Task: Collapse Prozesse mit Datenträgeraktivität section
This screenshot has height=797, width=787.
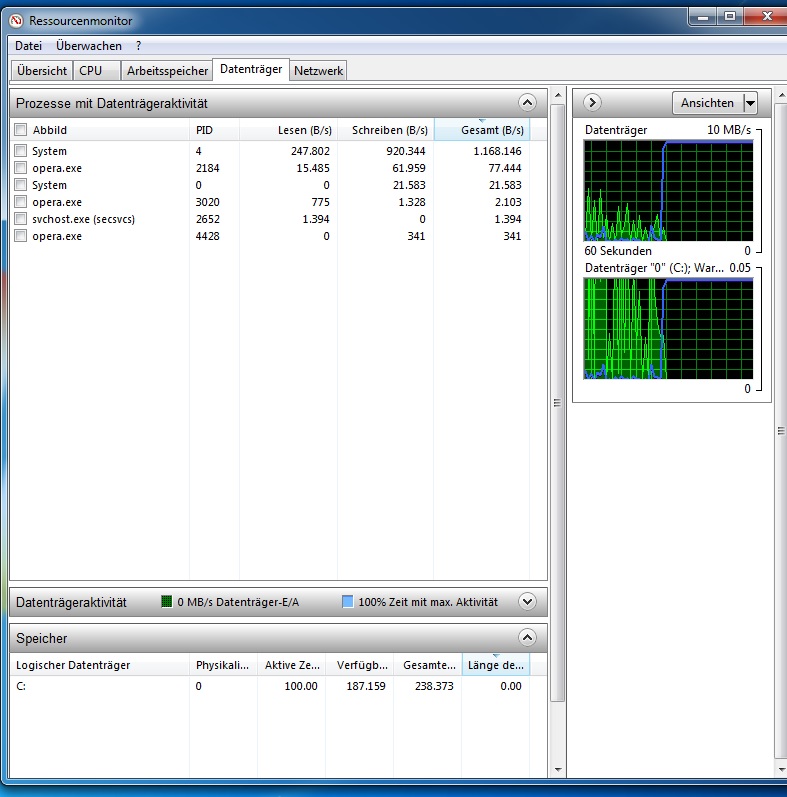Action: [527, 103]
